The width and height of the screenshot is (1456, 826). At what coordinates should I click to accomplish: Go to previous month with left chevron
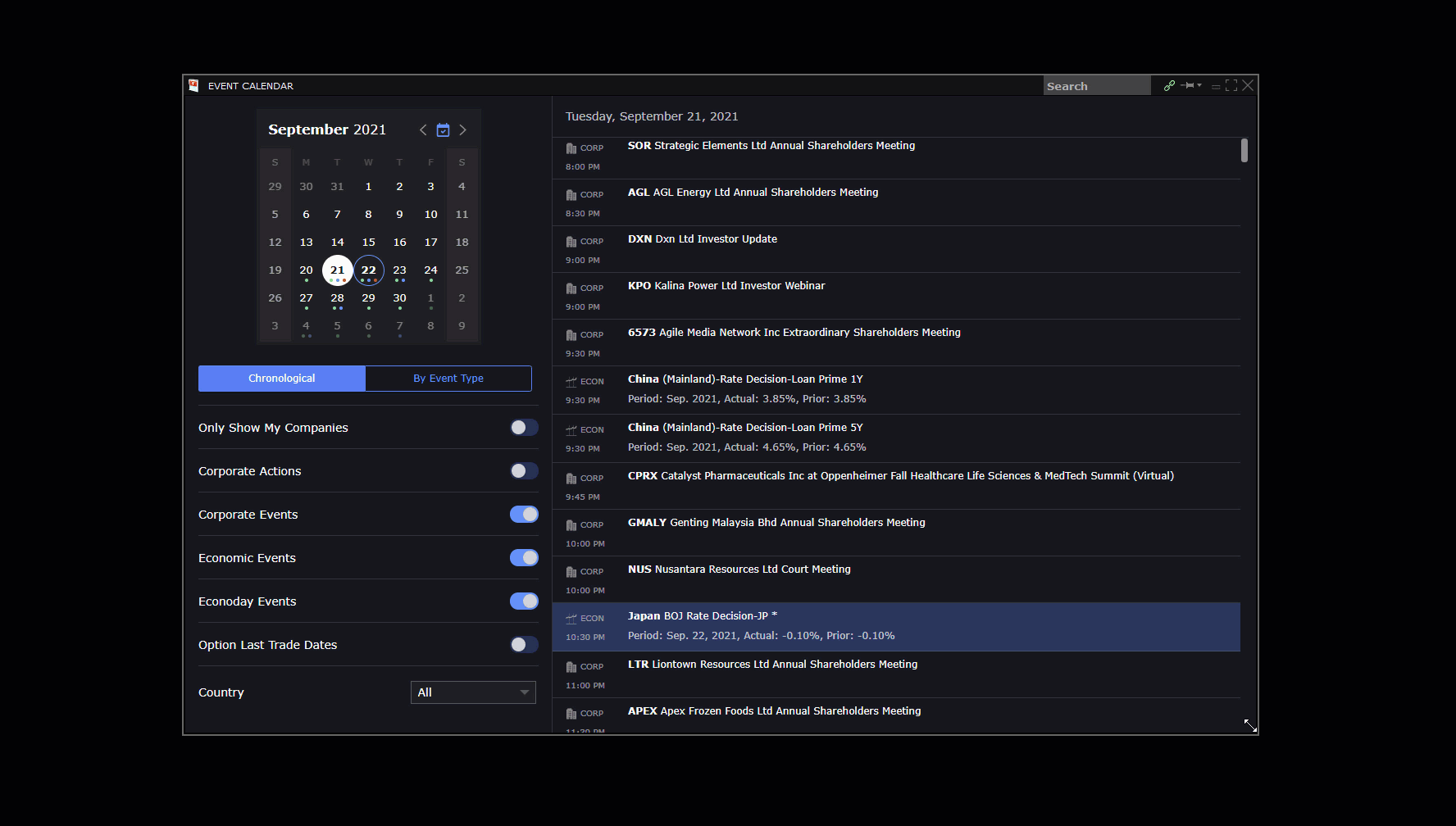click(x=423, y=129)
